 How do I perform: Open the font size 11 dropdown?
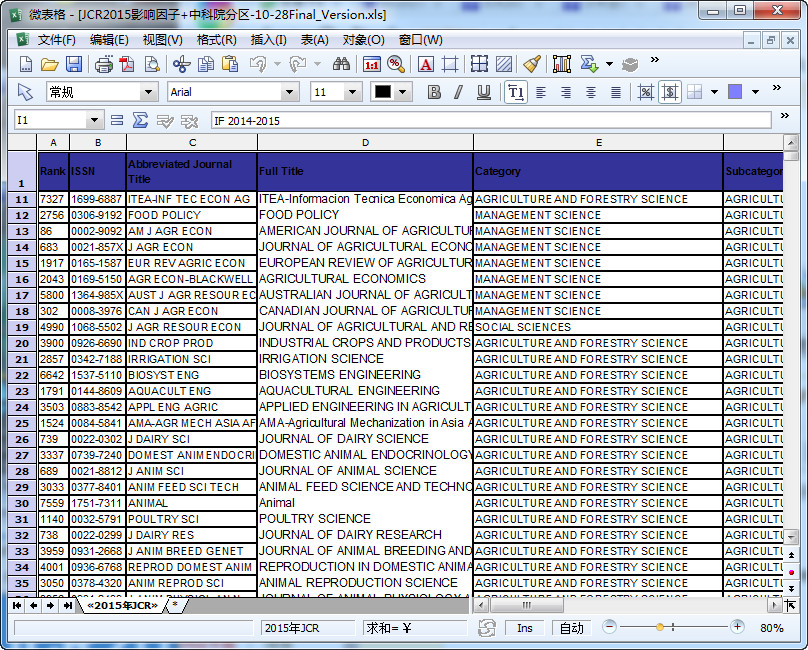(x=352, y=92)
